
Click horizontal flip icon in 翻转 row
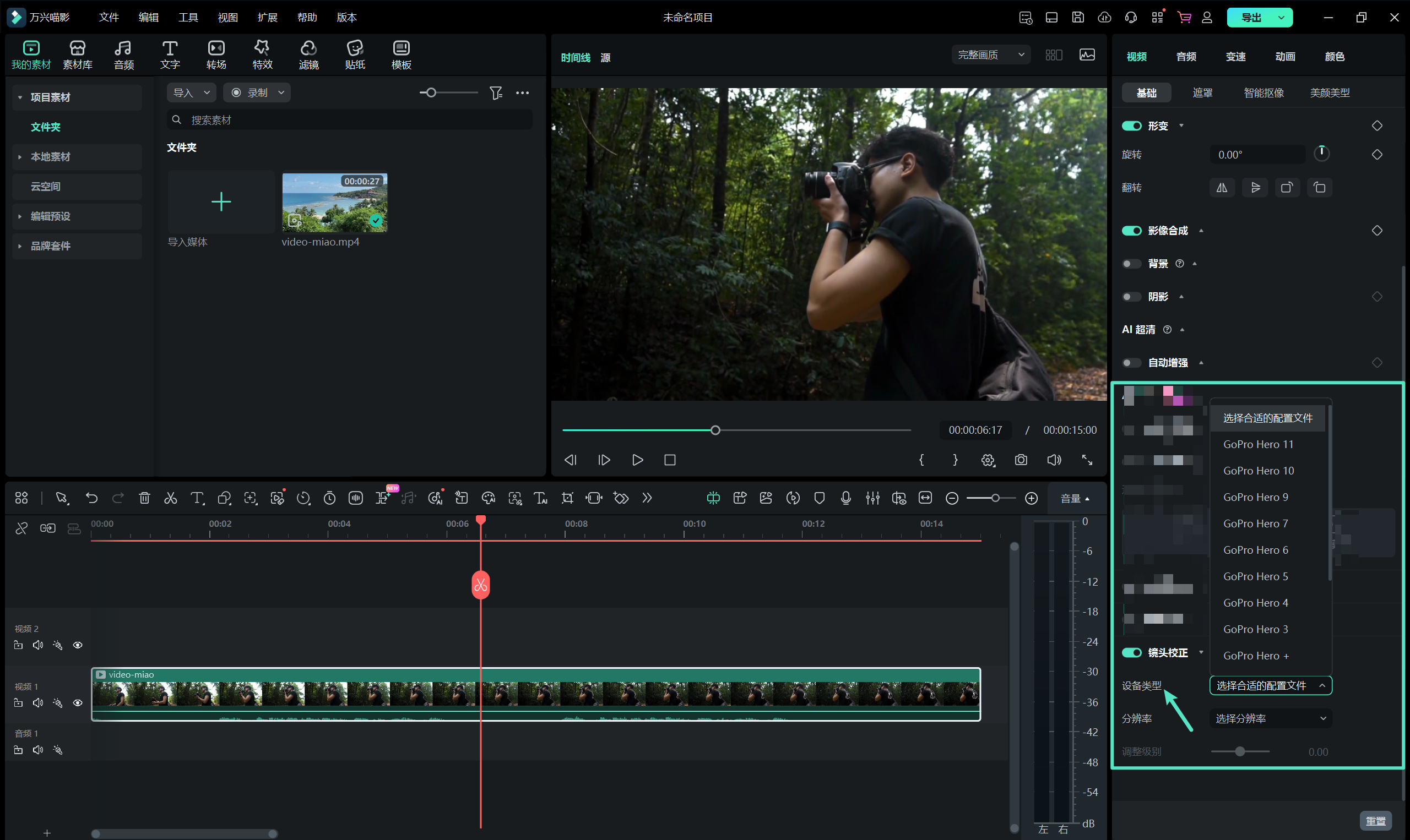pos(1222,187)
